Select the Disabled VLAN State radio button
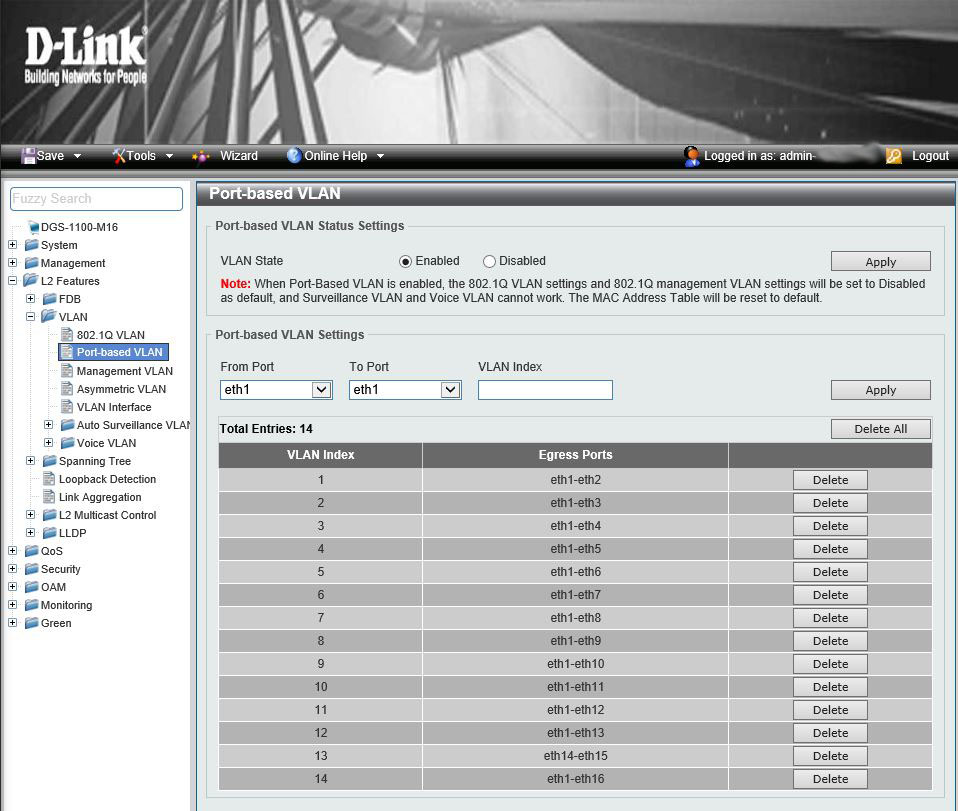The image size is (958, 811). point(489,262)
